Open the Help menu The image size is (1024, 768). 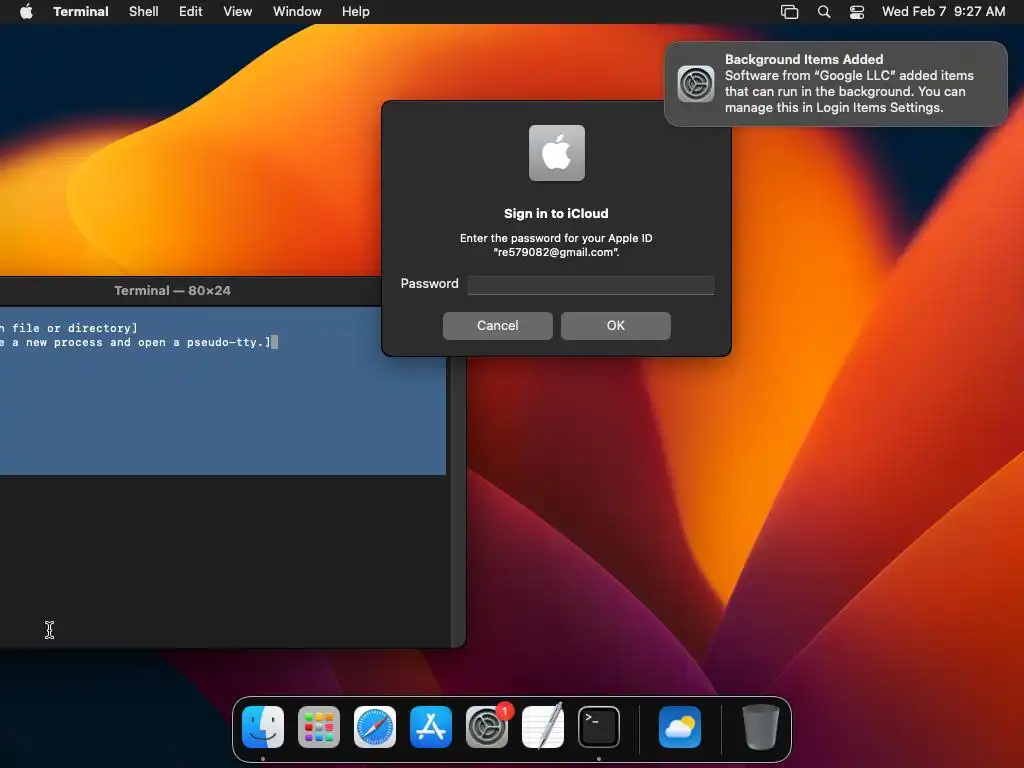(x=356, y=12)
